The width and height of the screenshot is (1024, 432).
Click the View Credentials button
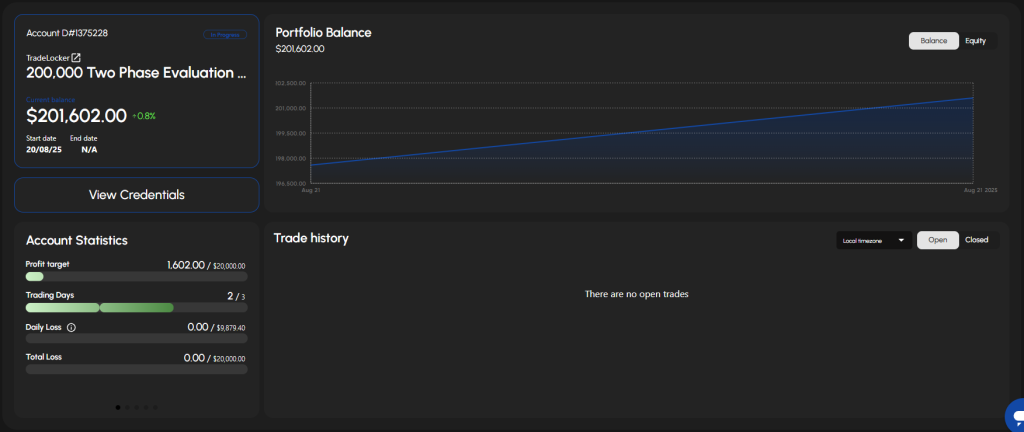coord(136,195)
